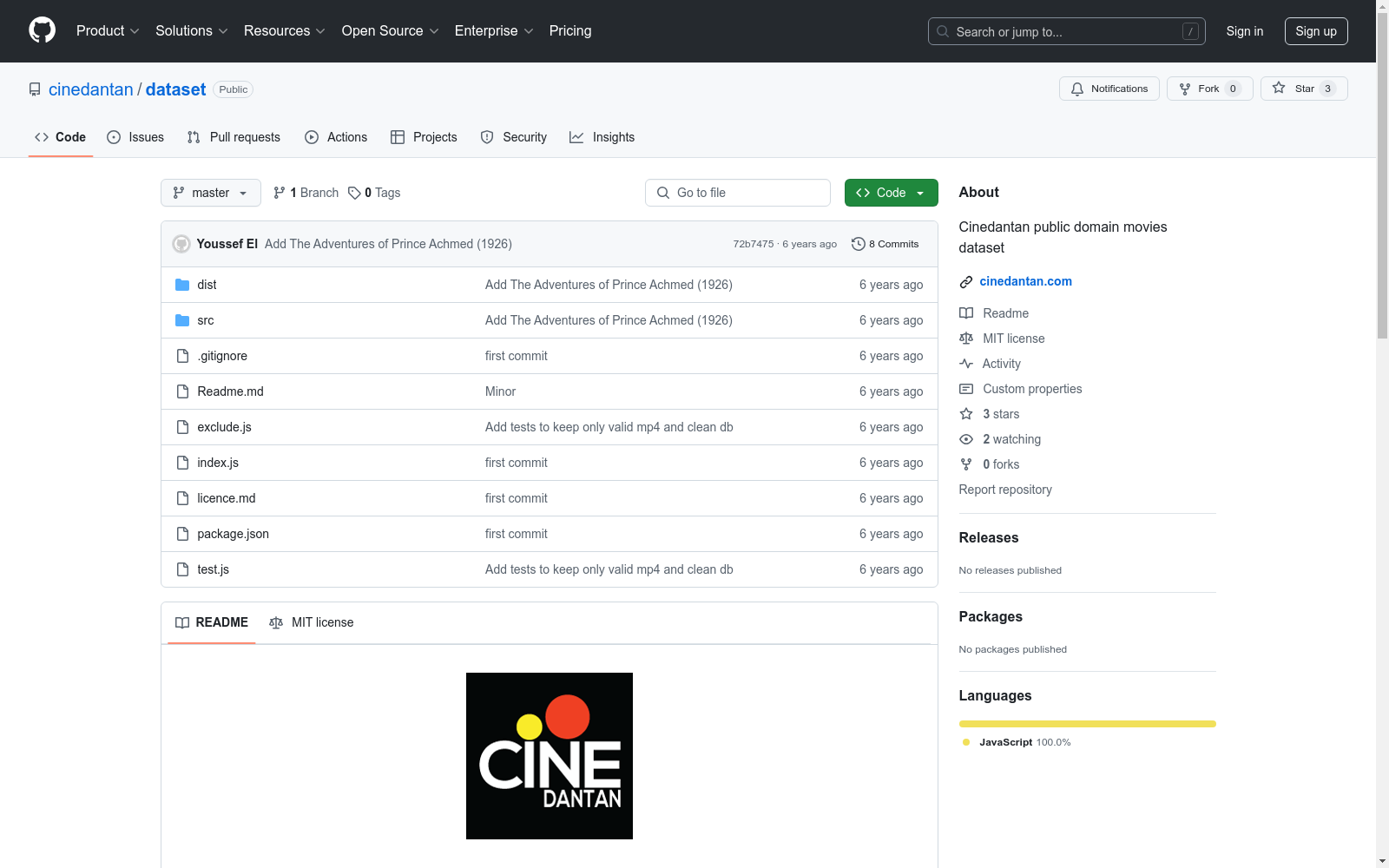Click the Readme.md file icon

pos(182,391)
